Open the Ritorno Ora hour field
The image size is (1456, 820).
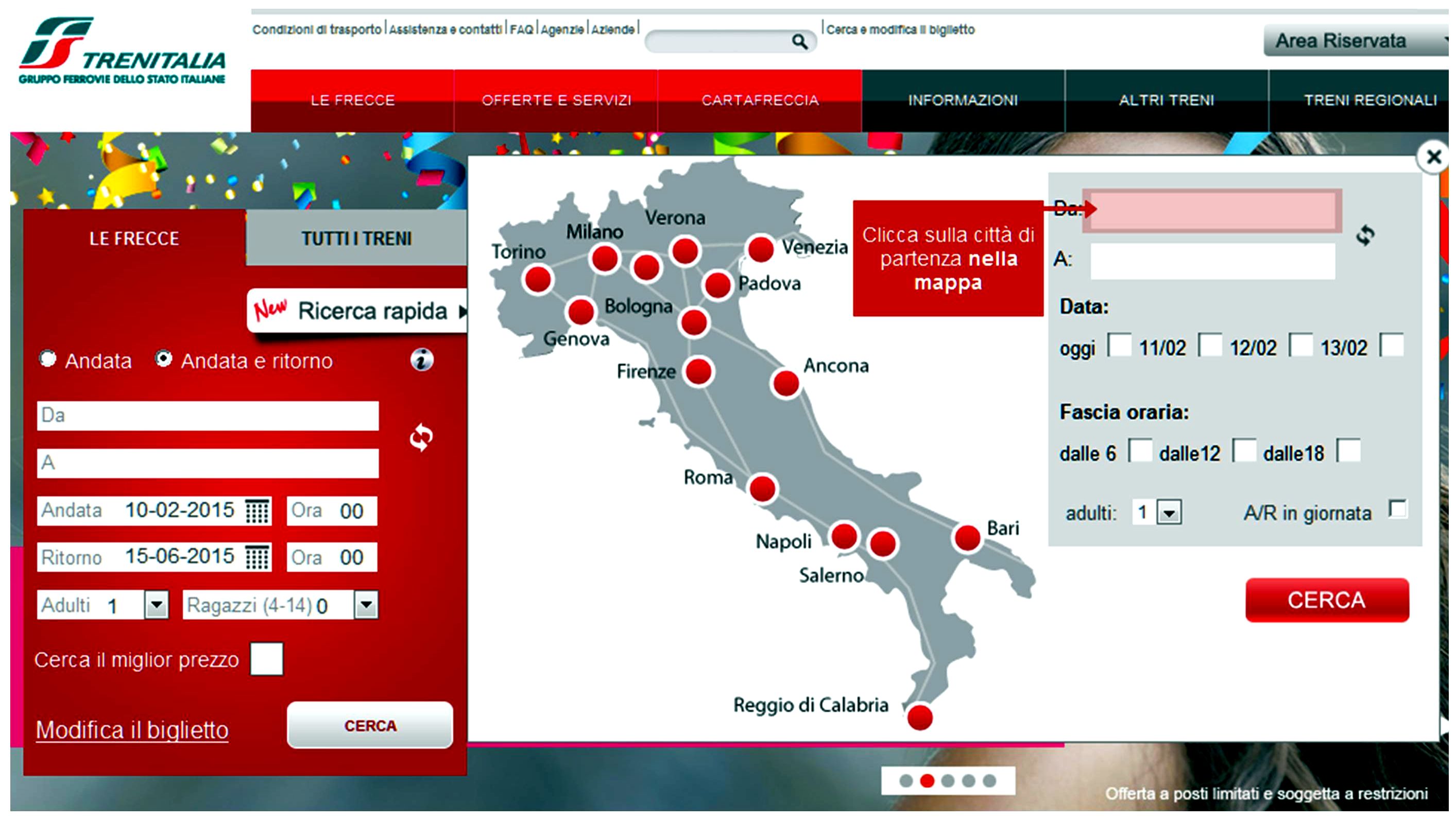click(332, 558)
